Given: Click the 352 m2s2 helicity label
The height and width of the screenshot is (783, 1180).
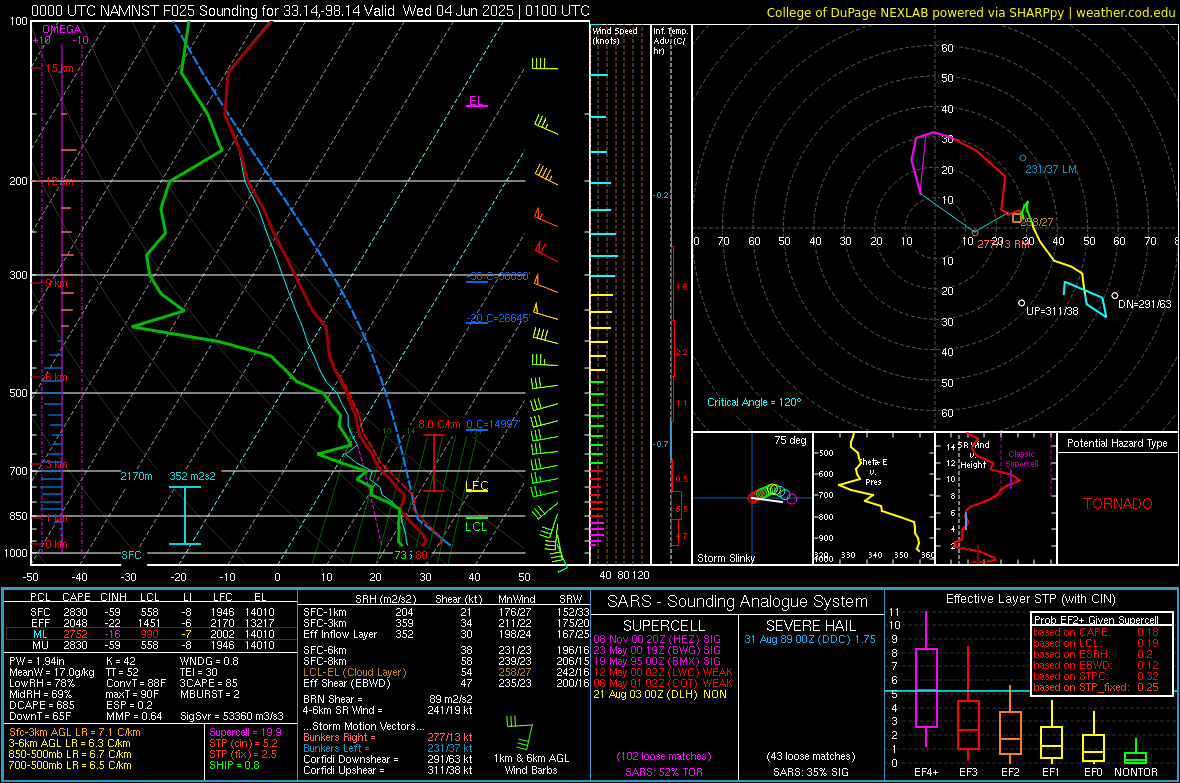Looking at the screenshot, I should (193, 476).
